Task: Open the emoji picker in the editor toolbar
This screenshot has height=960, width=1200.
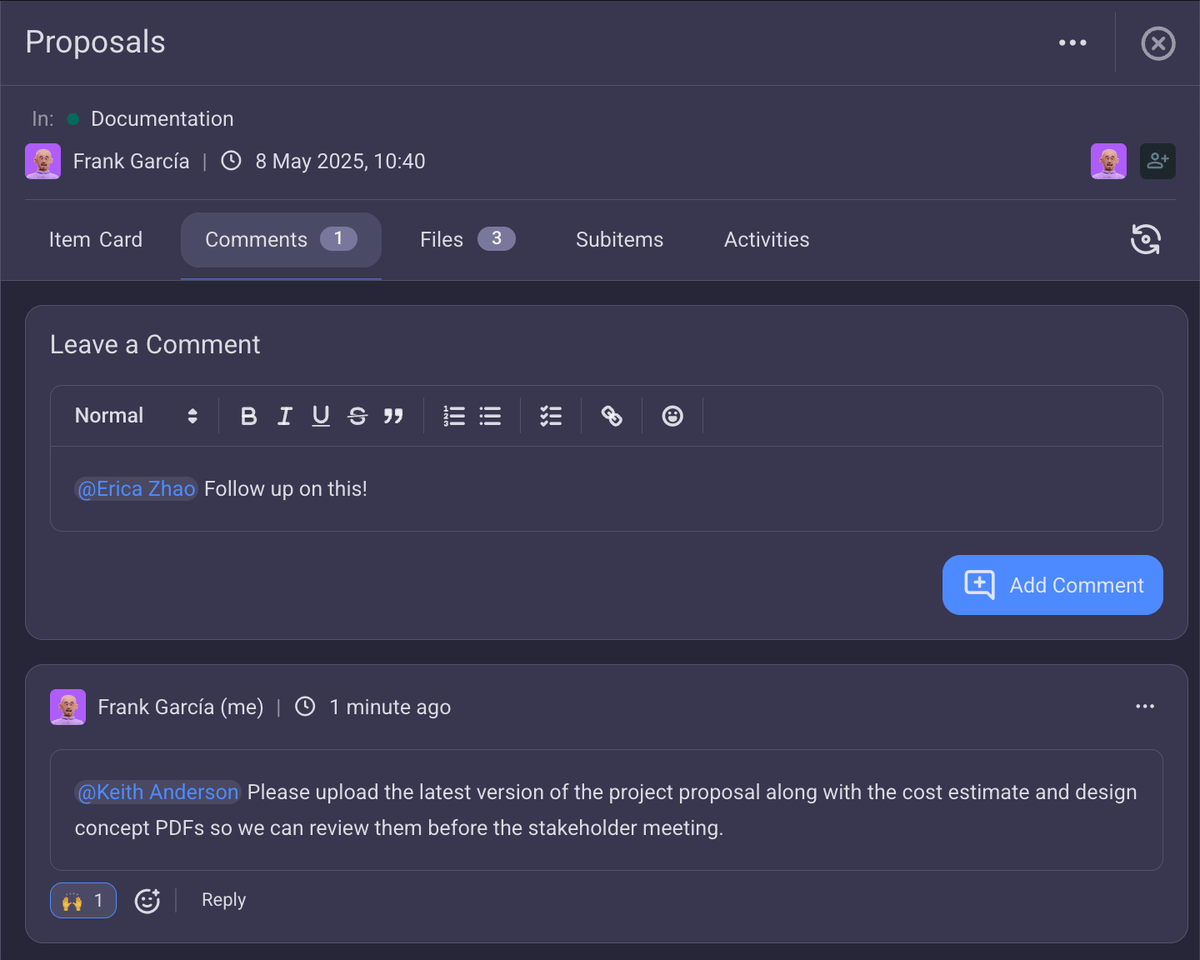Action: point(672,415)
